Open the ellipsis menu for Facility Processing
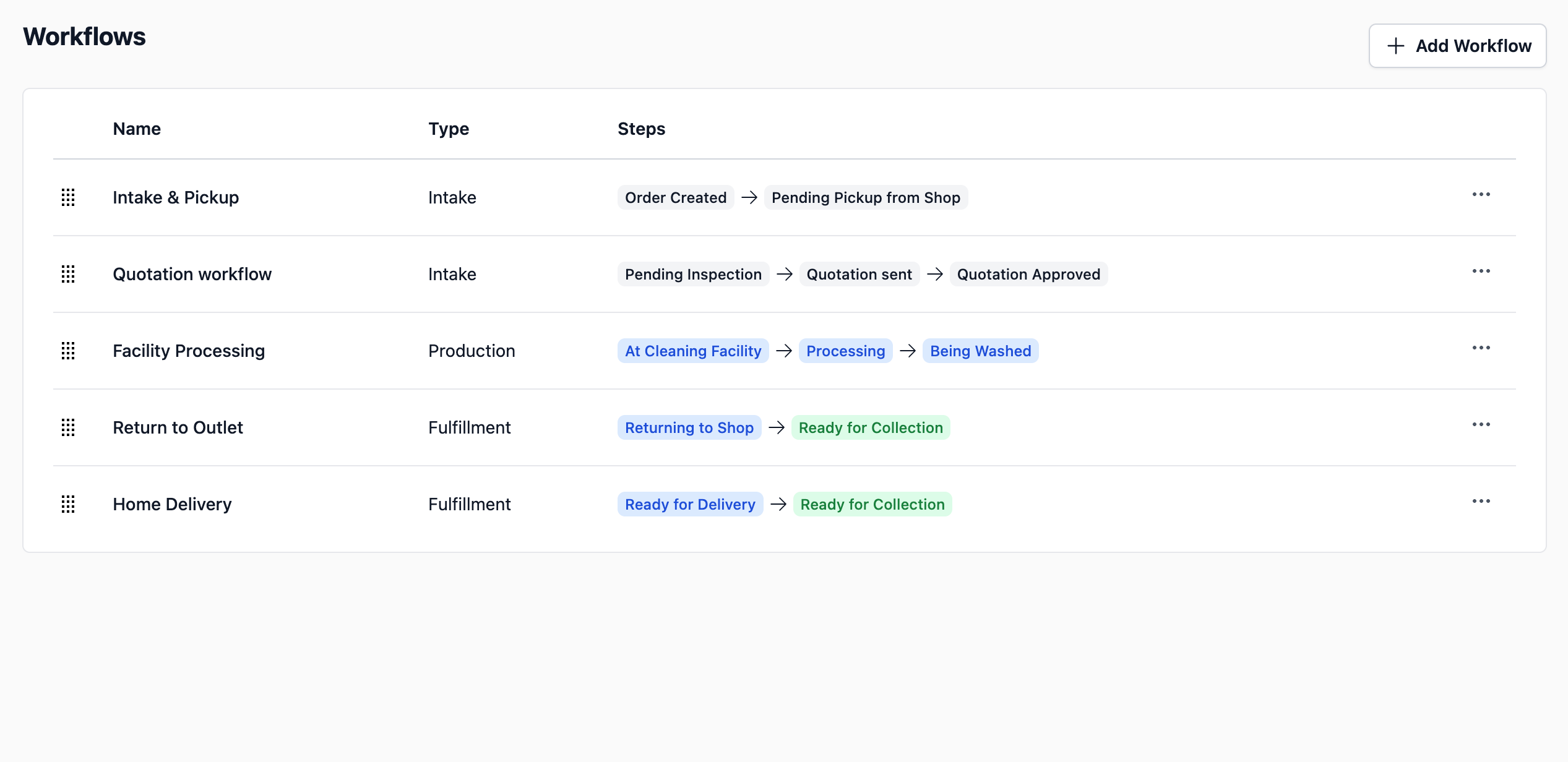Viewport: 1568px width, 762px height. point(1481,348)
